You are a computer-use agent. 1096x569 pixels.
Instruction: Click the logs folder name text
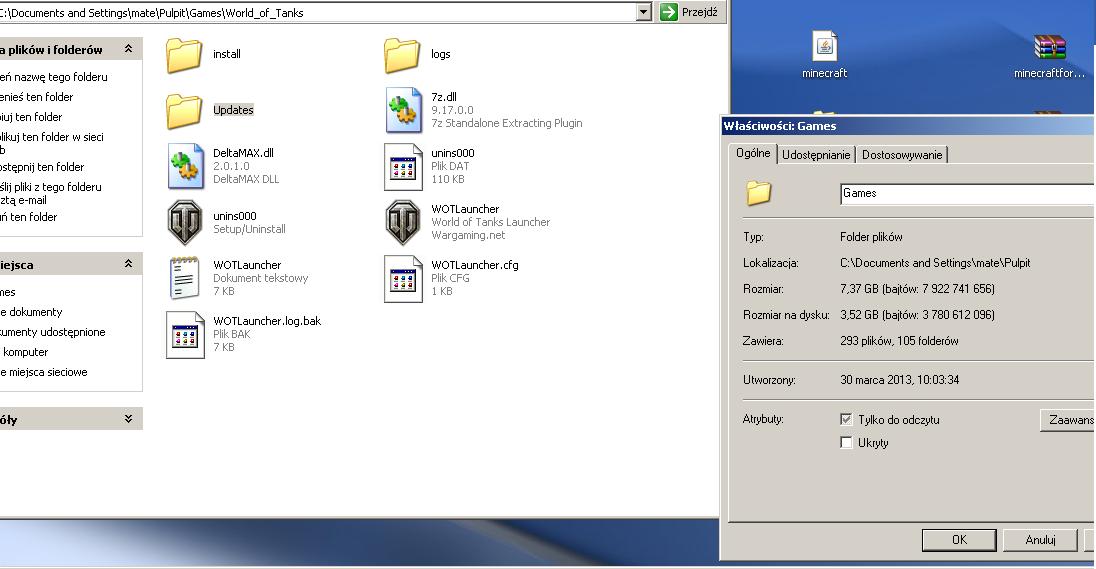(x=440, y=54)
